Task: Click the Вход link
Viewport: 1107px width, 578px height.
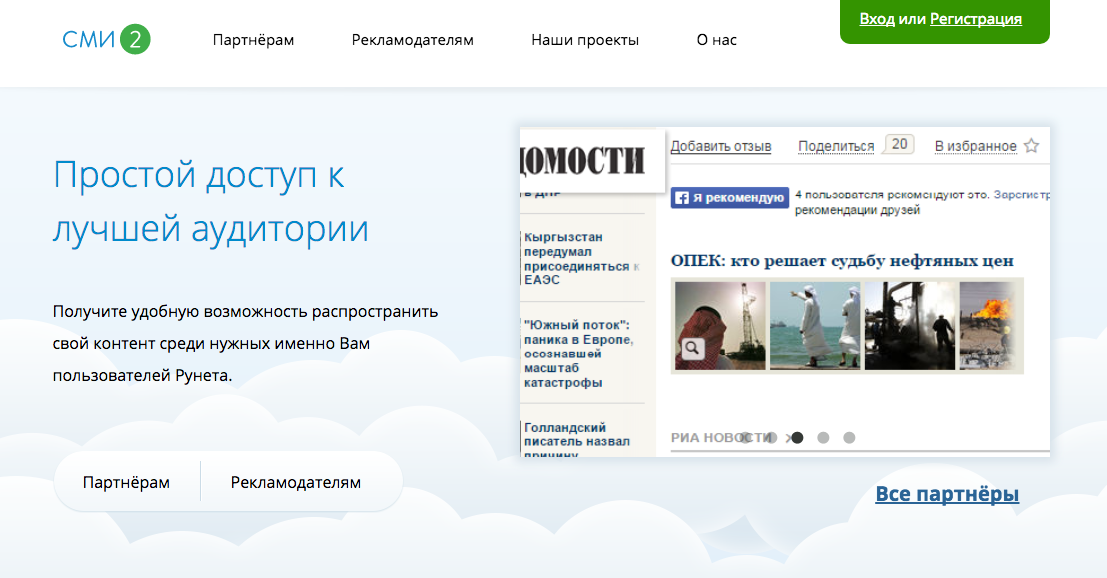Action: [x=877, y=19]
